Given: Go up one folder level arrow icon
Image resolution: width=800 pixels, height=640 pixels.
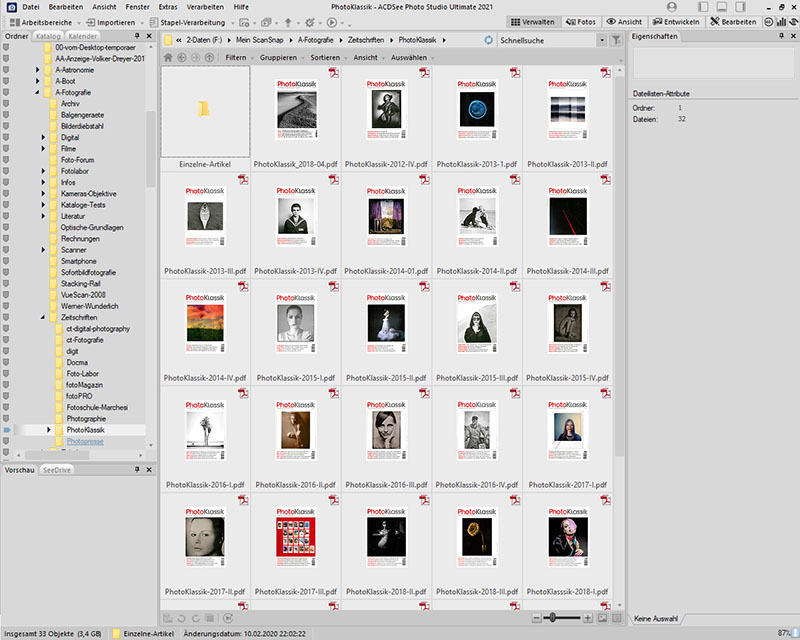Looking at the screenshot, I should pyautogui.click(x=209, y=58).
